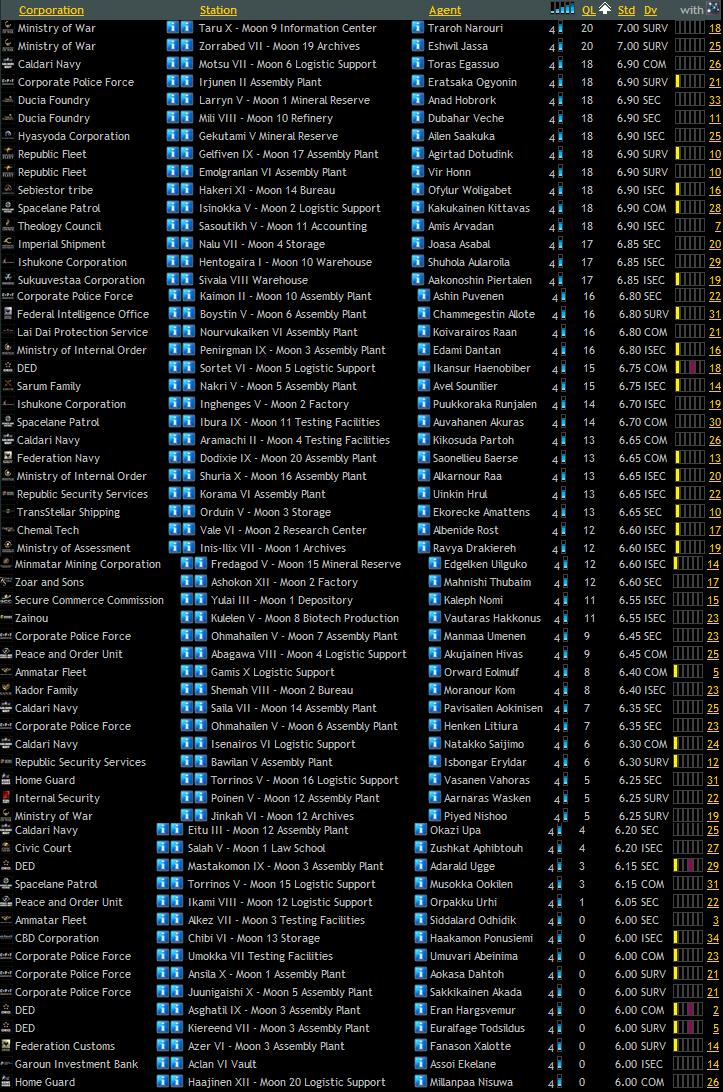Screen dimensions: 723x1092
Task: Open info icon for agent Traroh Narouri
Action: 417,28
